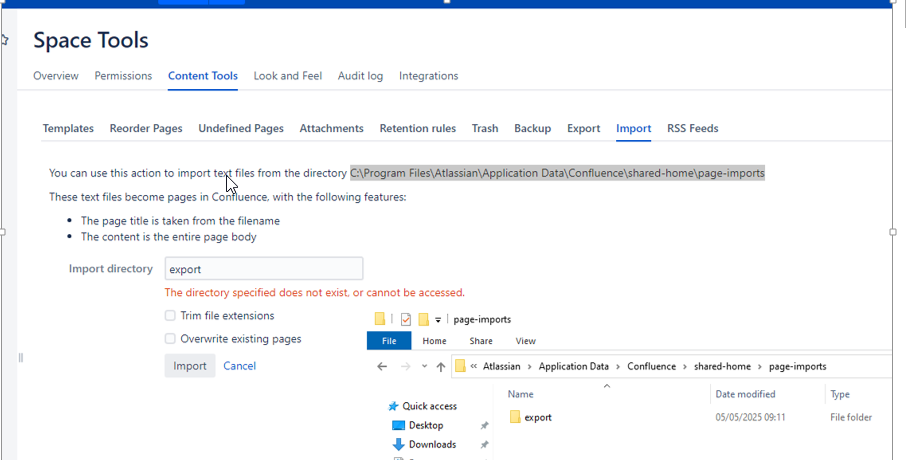Click the Desktop monitor icon
Viewport: 906px width, 460px height.
(398, 425)
